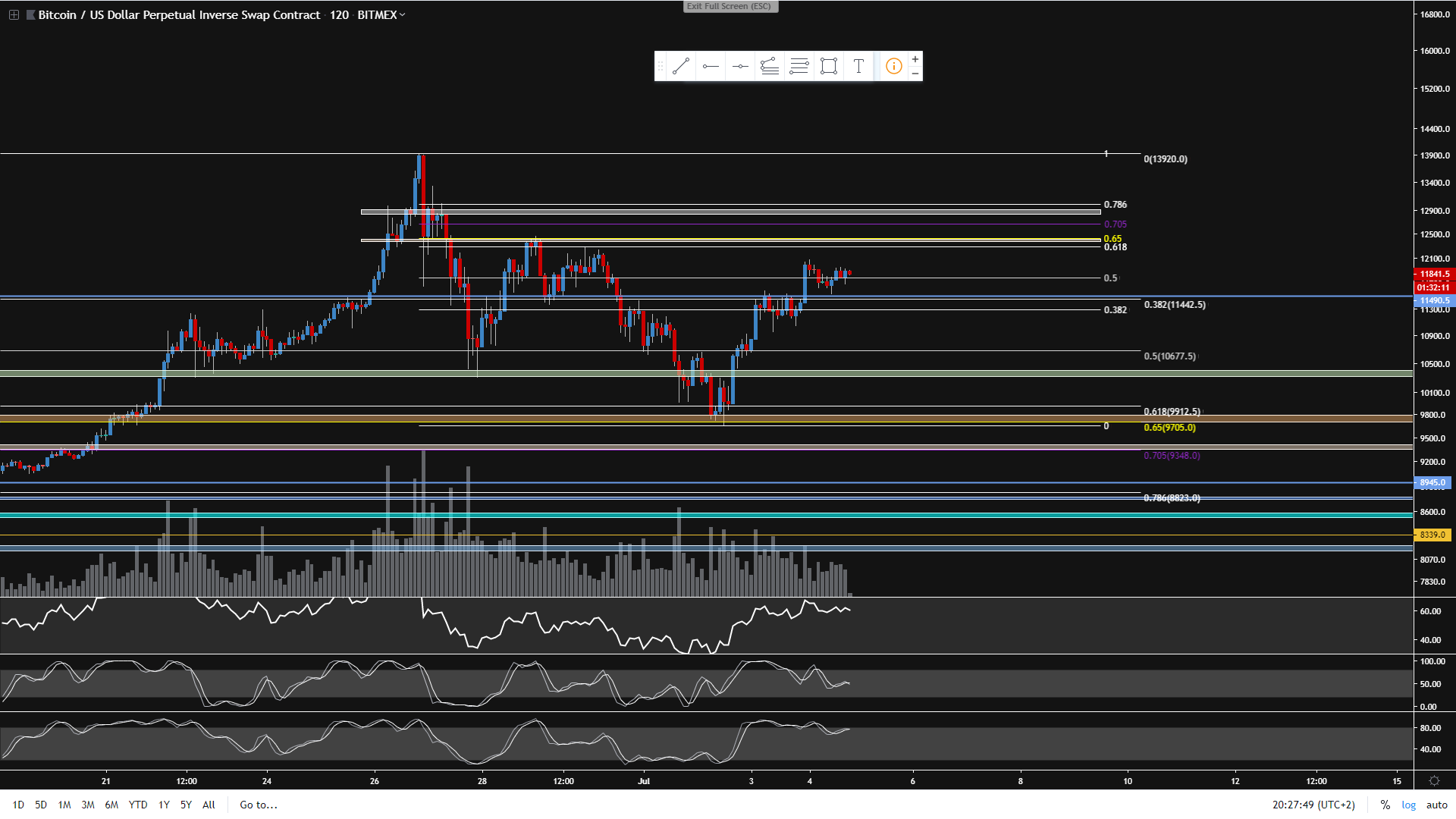Switch the date range to 1M
Image resolution: width=1456 pixels, height=819 pixels.
[64, 805]
